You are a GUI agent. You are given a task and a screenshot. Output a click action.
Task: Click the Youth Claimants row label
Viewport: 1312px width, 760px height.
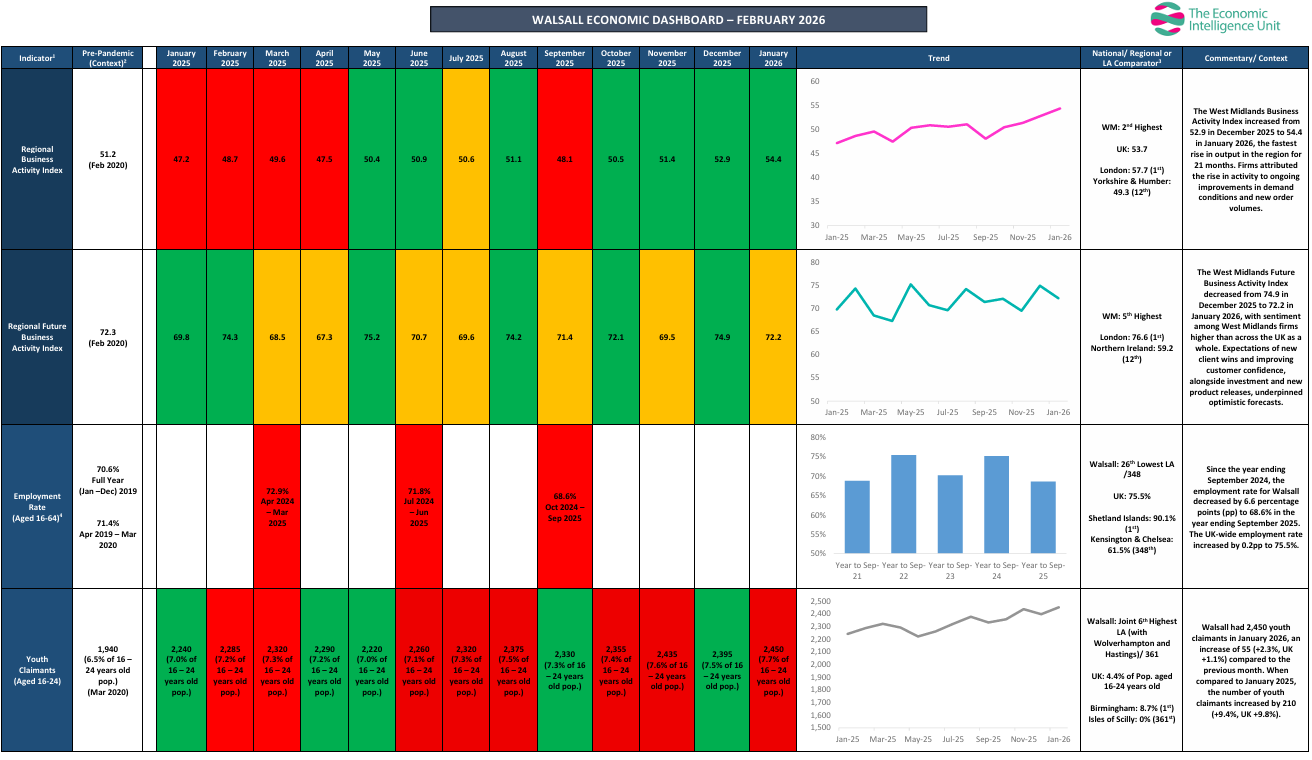37,670
